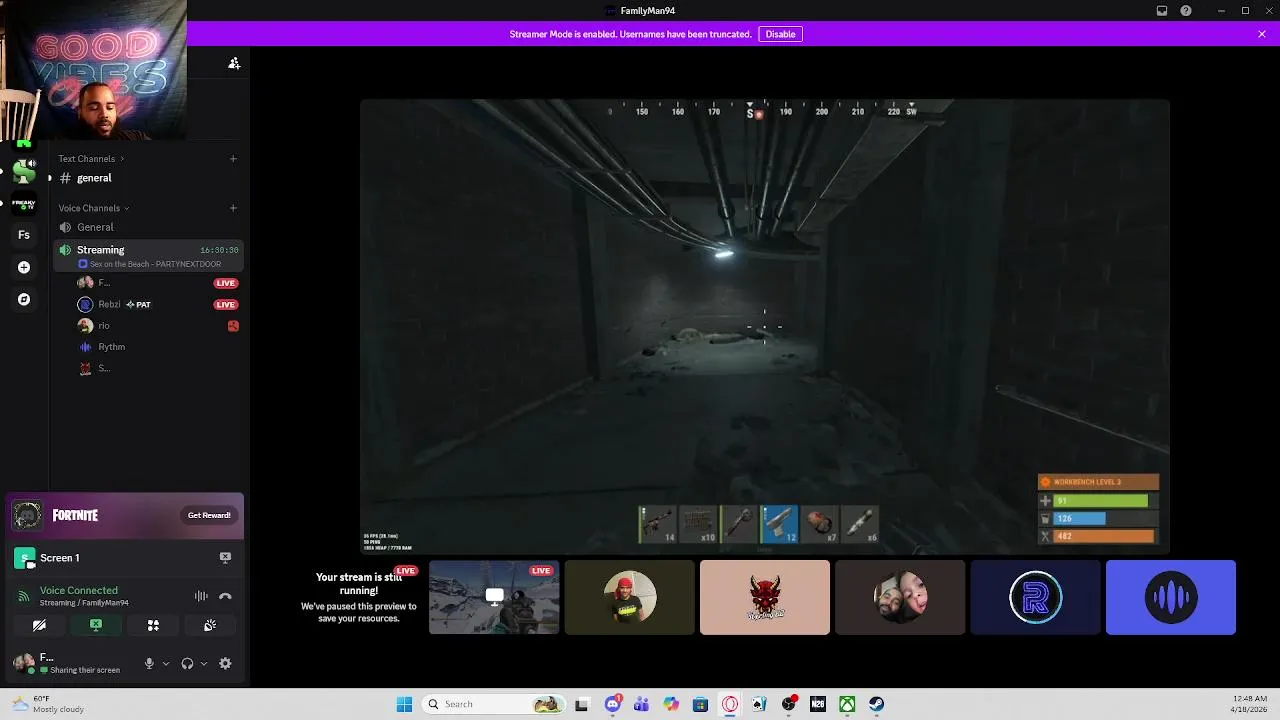The height and width of the screenshot is (720, 1280).
Task: Open Opera browser from the taskbar
Action: pos(730,704)
